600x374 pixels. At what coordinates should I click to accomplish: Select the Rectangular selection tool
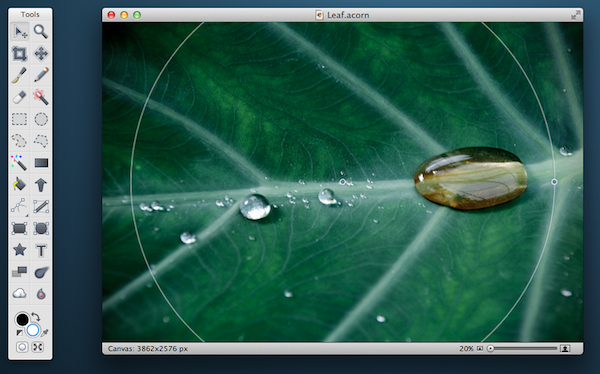pos(20,119)
